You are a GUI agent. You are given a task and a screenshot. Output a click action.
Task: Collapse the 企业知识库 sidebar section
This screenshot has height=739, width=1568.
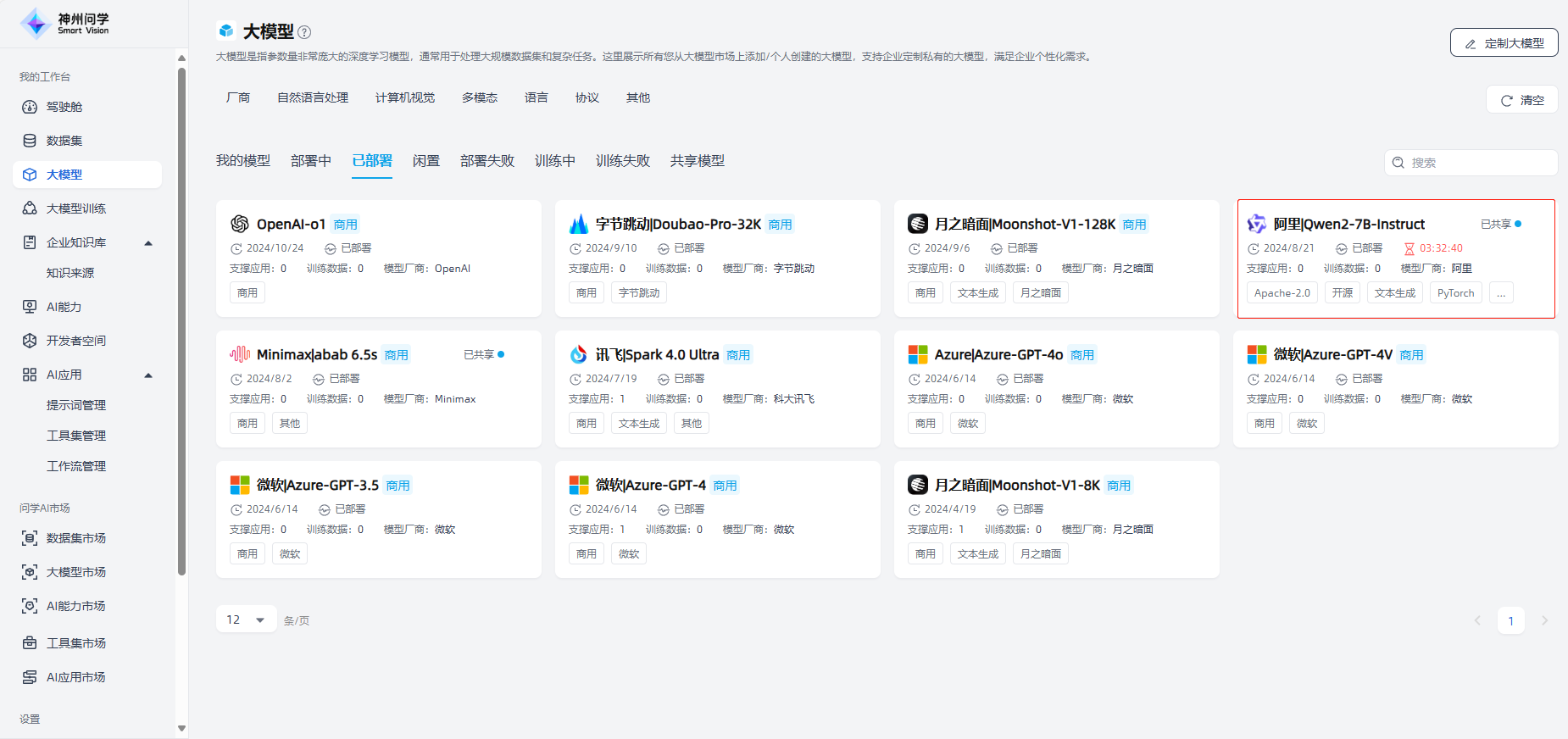click(x=148, y=243)
